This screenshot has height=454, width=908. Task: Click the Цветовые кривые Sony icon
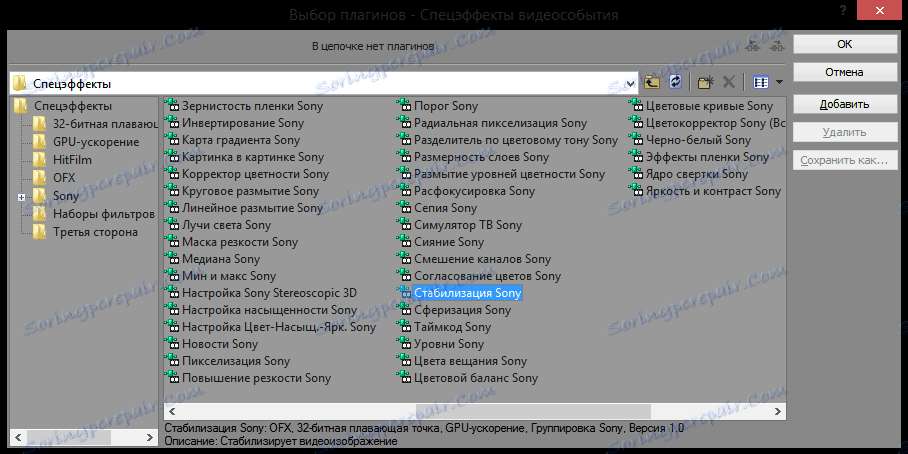[636, 105]
